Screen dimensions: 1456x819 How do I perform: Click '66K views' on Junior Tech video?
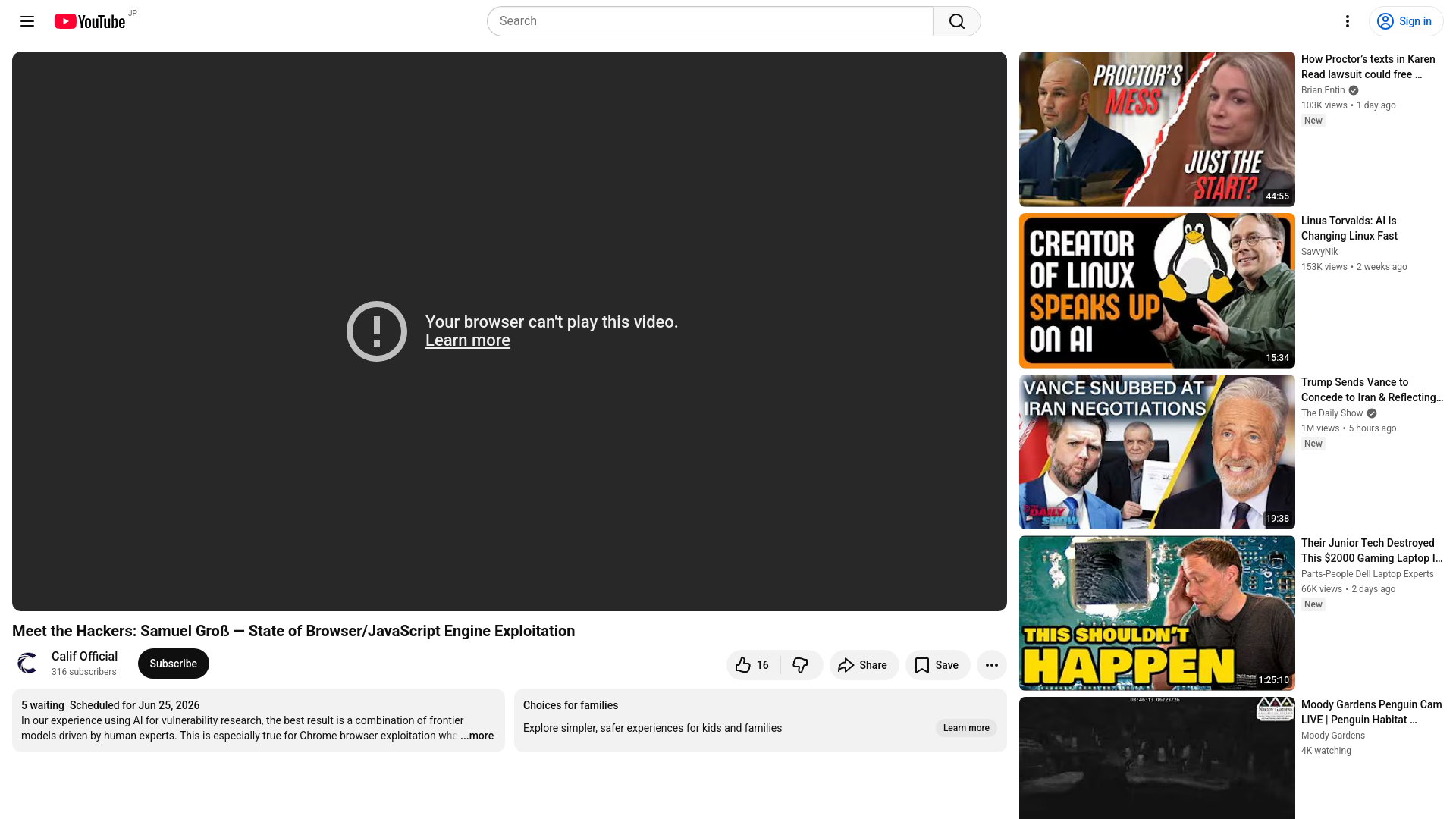click(1322, 589)
